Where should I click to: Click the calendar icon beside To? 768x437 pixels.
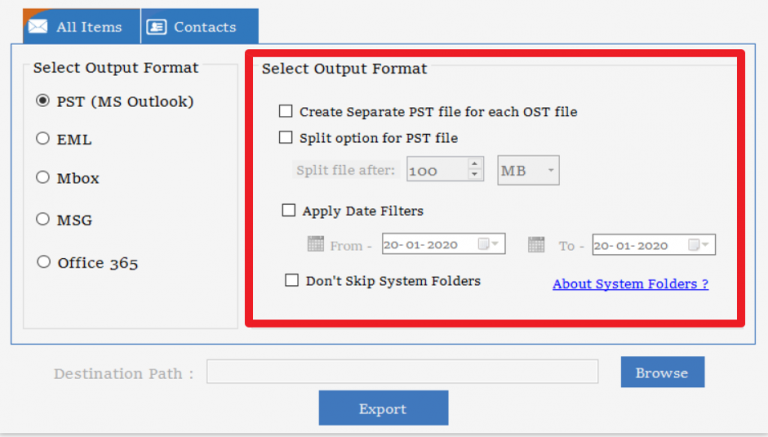pos(536,244)
